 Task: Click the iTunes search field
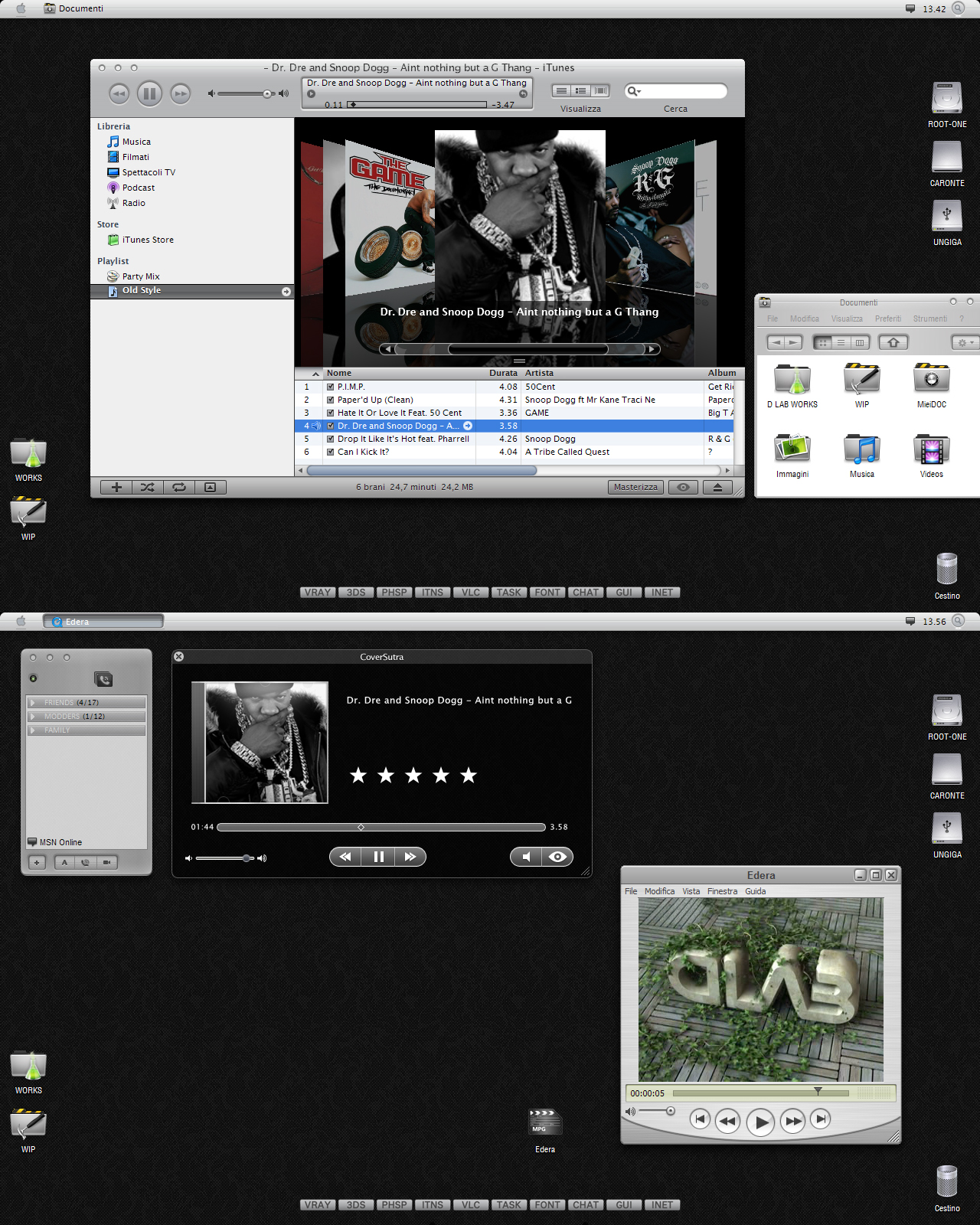tap(675, 91)
